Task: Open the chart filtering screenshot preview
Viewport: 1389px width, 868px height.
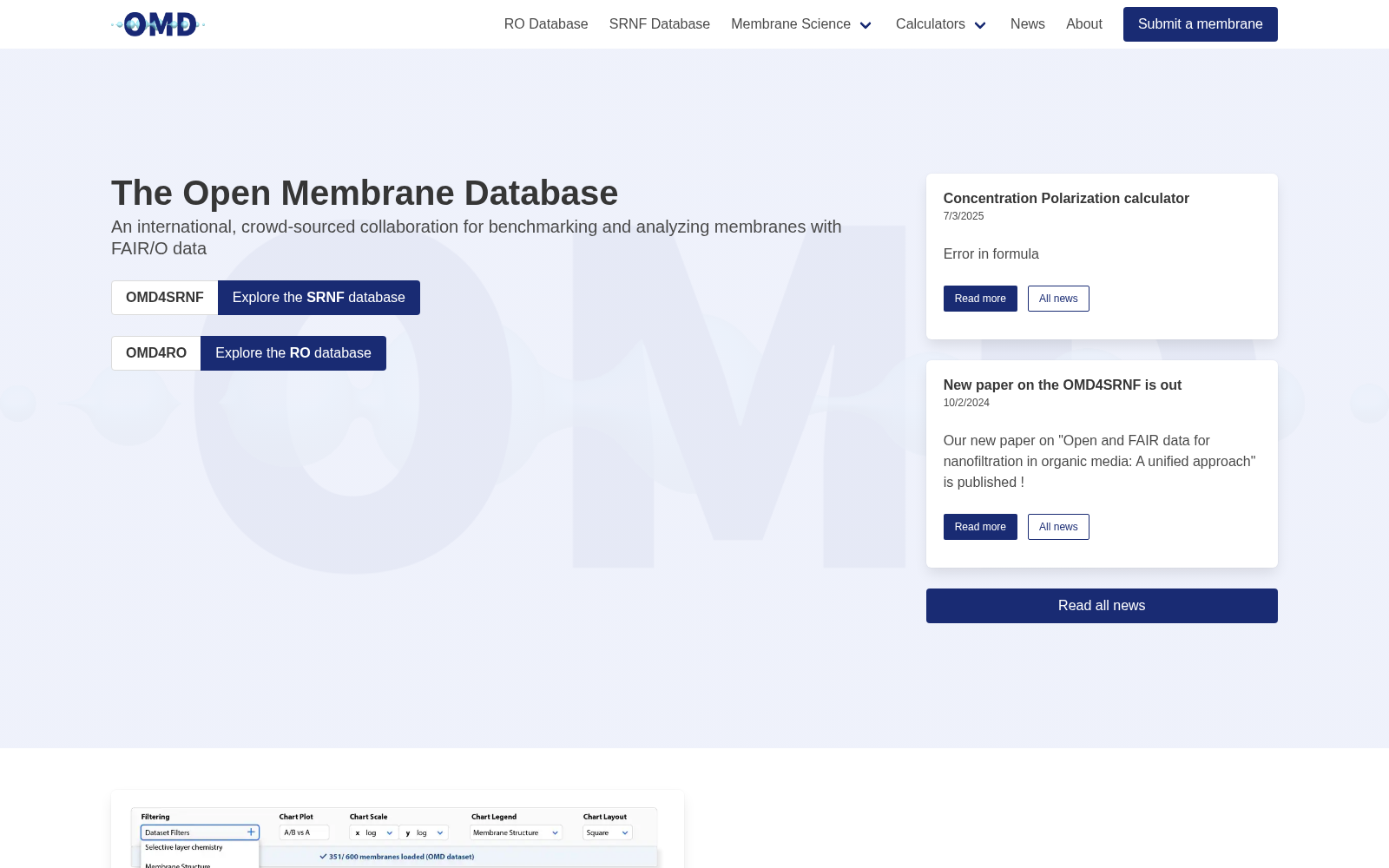Action: (398, 830)
